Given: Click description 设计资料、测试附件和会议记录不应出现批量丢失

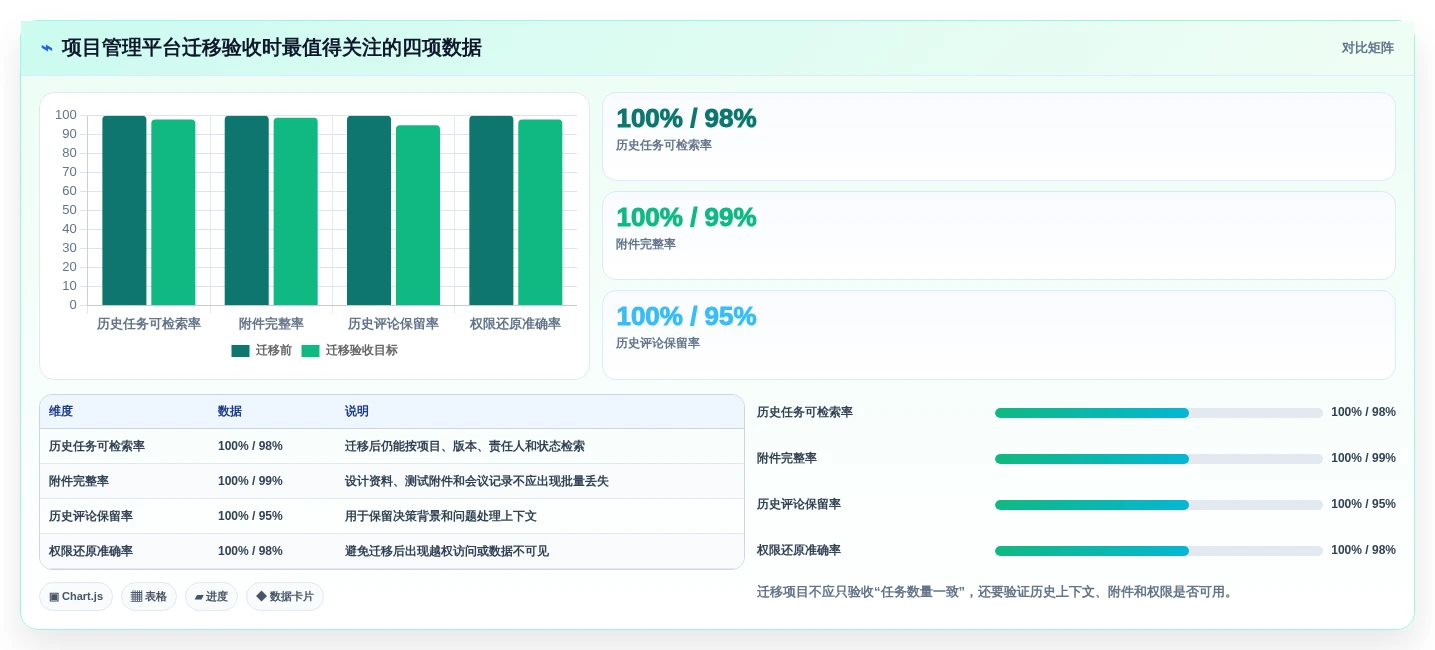Looking at the screenshot, I should pyautogui.click(x=477, y=481).
